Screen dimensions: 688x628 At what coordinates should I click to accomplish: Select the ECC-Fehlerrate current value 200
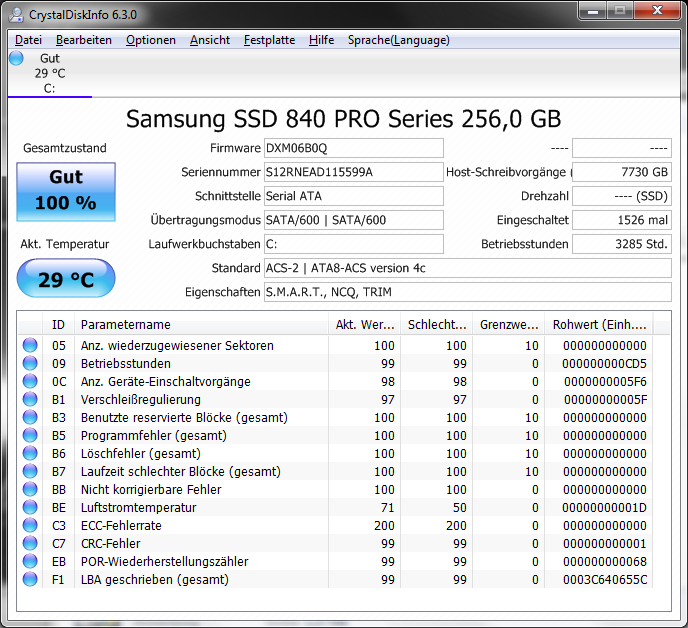click(x=384, y=525)
